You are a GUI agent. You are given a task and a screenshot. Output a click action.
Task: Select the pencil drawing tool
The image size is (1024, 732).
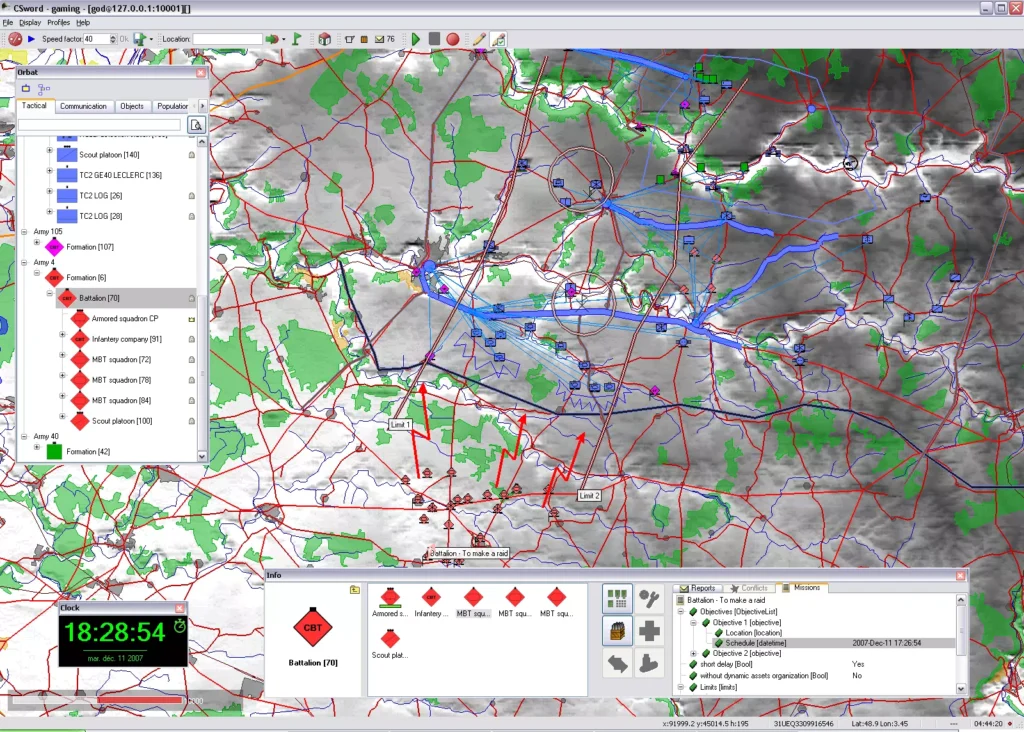(x=479, y=39)
